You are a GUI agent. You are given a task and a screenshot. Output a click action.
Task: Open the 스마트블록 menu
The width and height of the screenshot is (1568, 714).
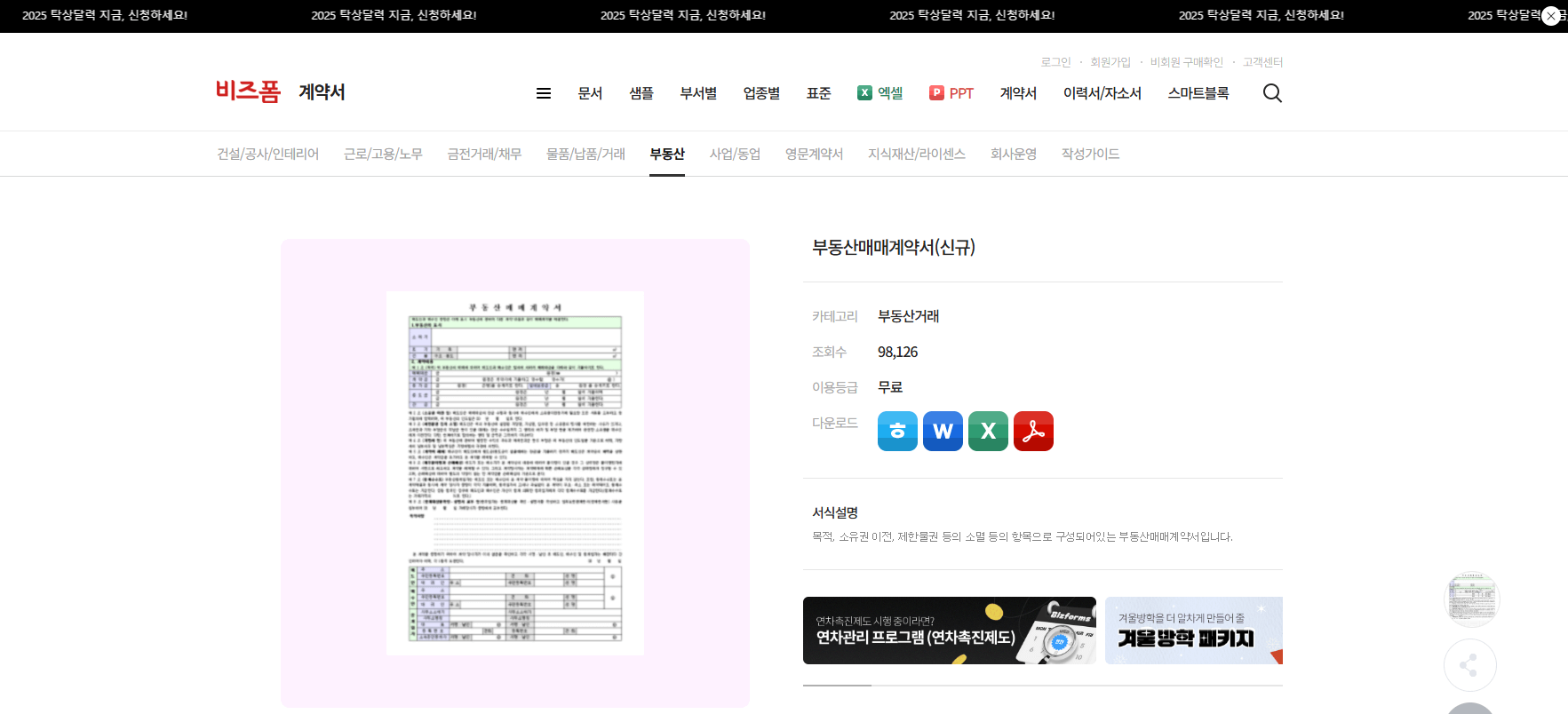click(x=1198, y=93)
